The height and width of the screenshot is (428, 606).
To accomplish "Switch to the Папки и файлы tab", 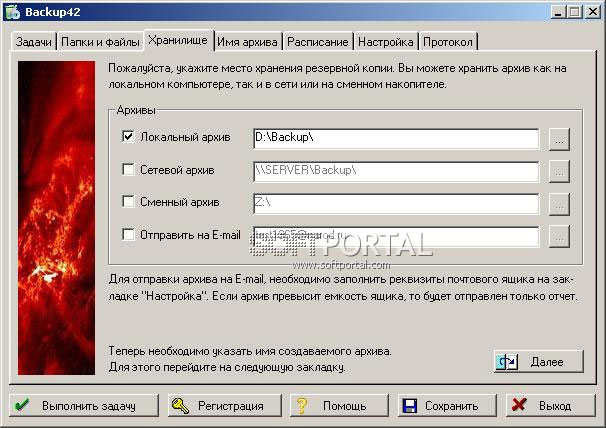I will pyautogui.click(x=100, y=42).
